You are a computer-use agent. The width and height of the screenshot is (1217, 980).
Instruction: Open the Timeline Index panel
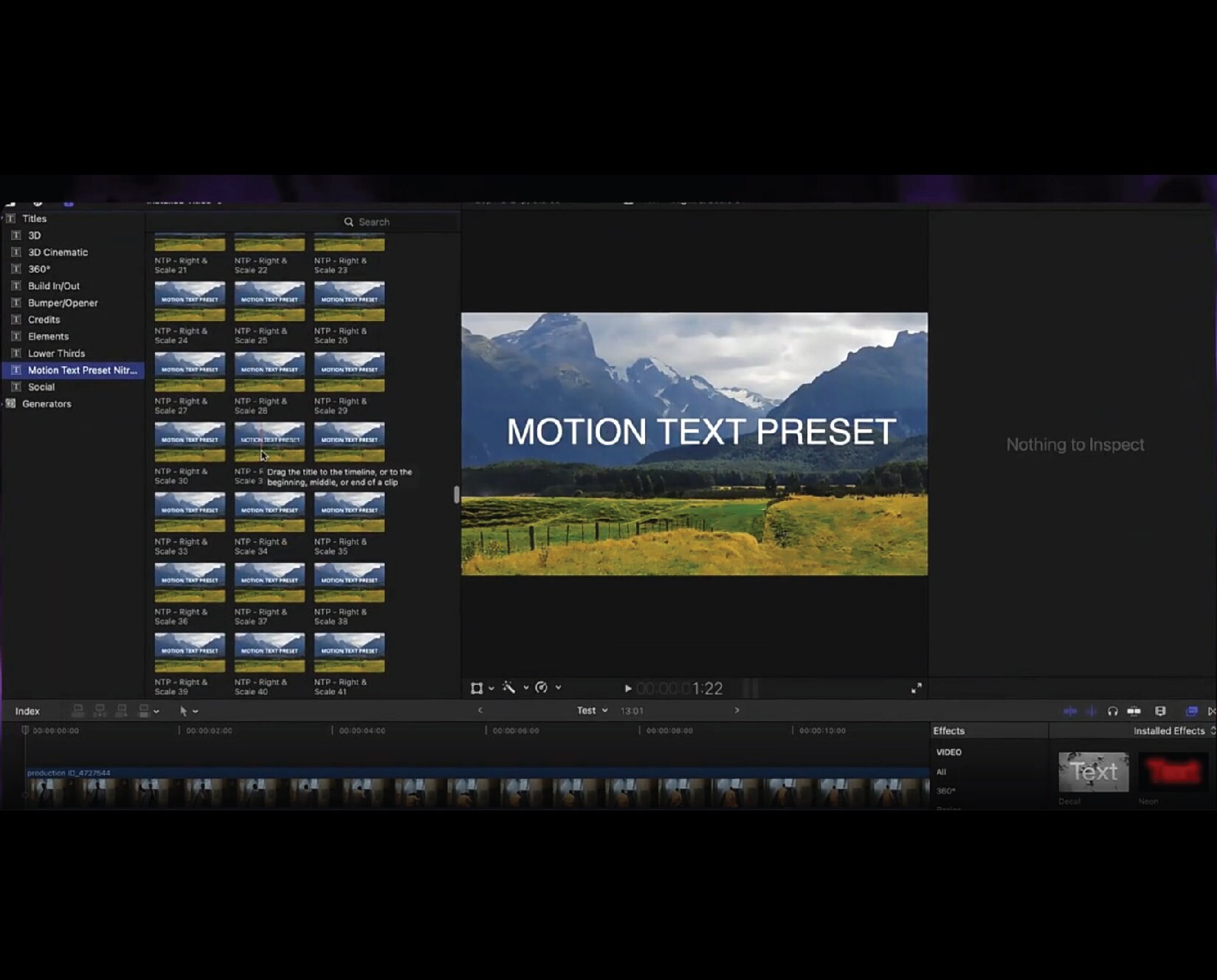coord(28,711)
